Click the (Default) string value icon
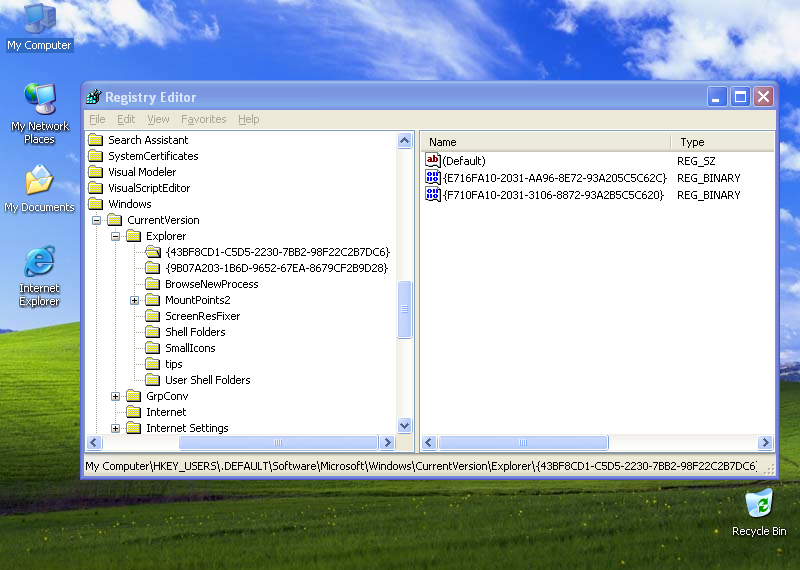Screen dimensions: 800x570 coord(432,160)
